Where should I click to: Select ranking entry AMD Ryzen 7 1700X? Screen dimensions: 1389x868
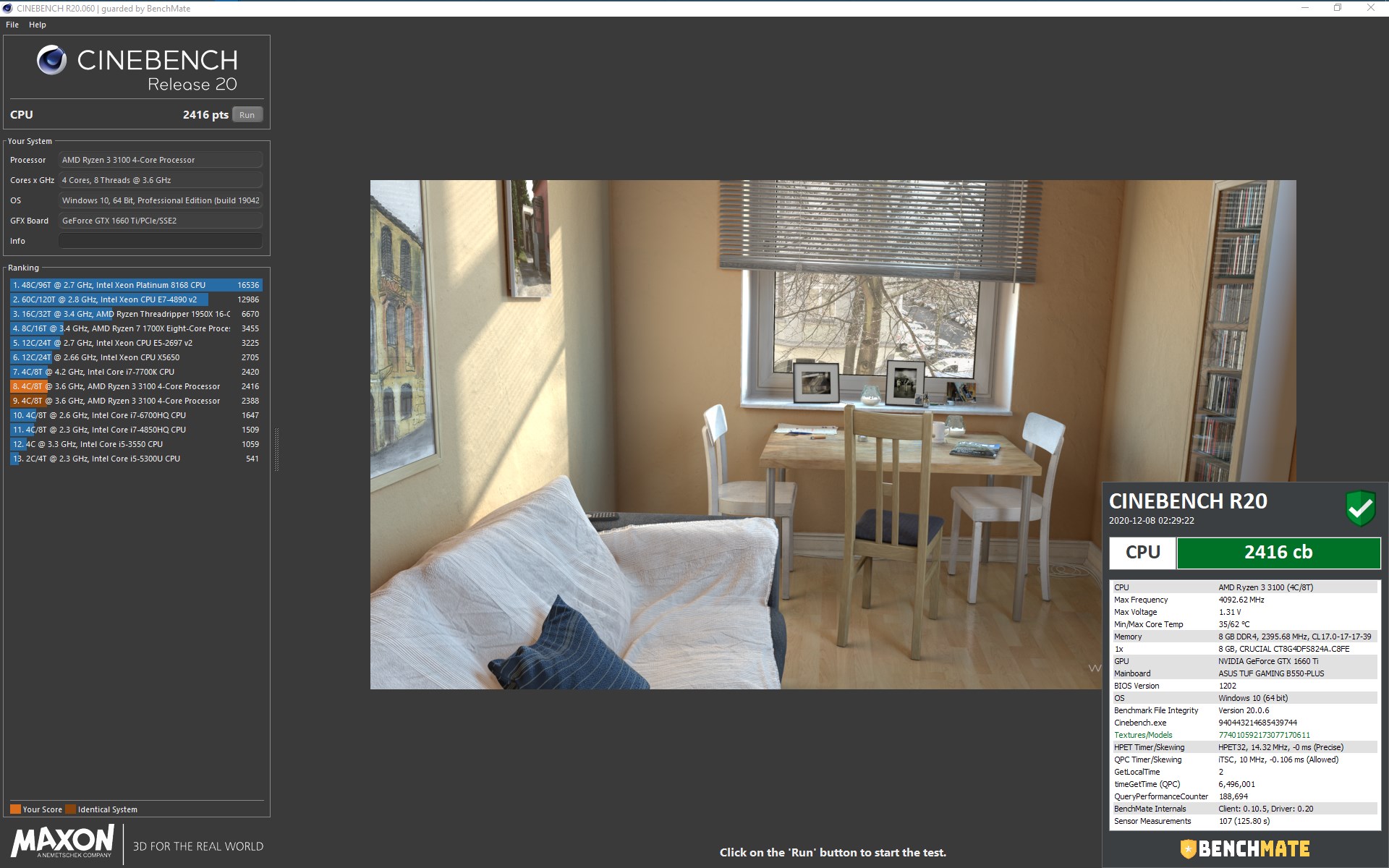[136, 328]
